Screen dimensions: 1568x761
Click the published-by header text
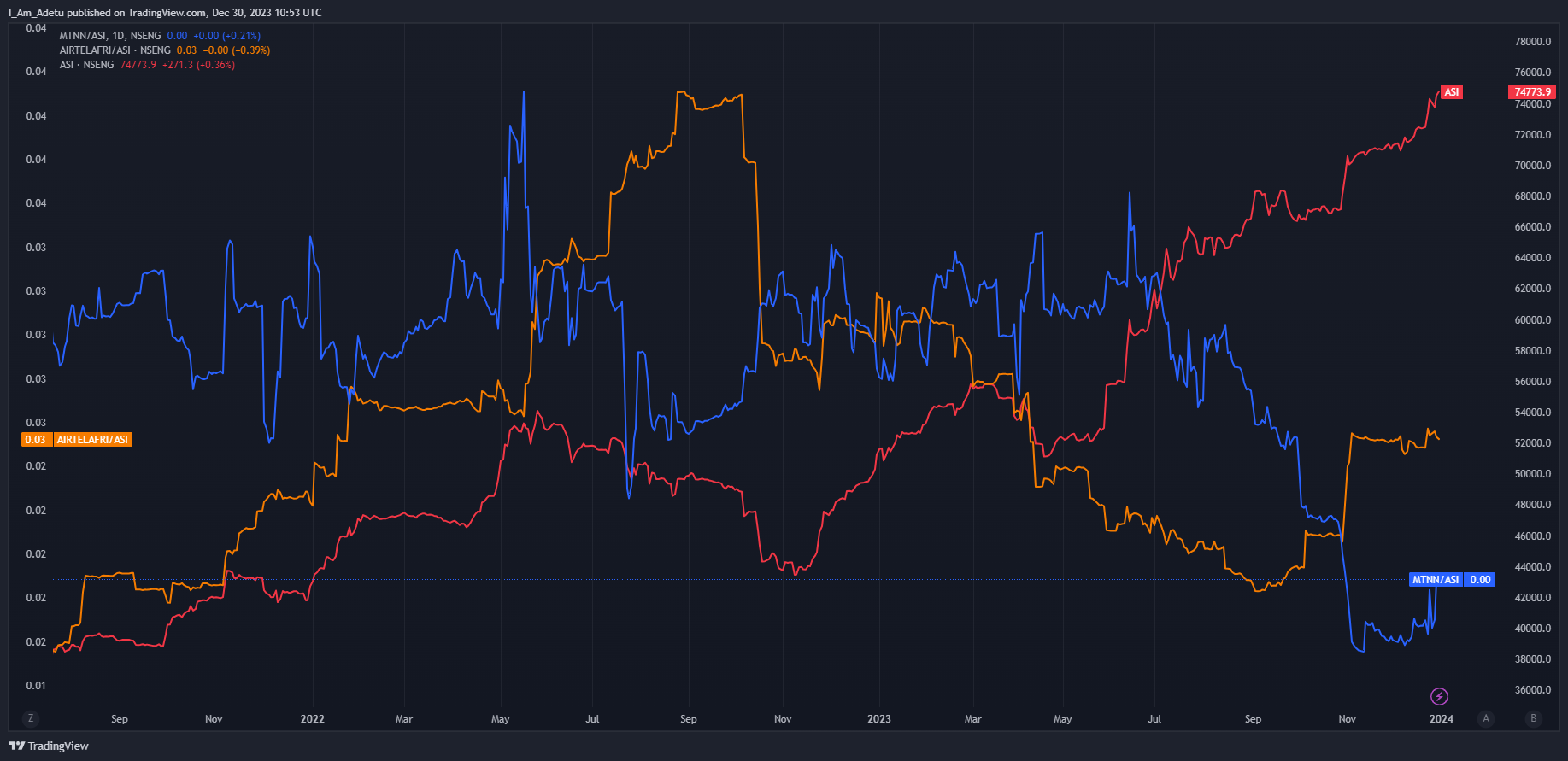pos(165,13)
